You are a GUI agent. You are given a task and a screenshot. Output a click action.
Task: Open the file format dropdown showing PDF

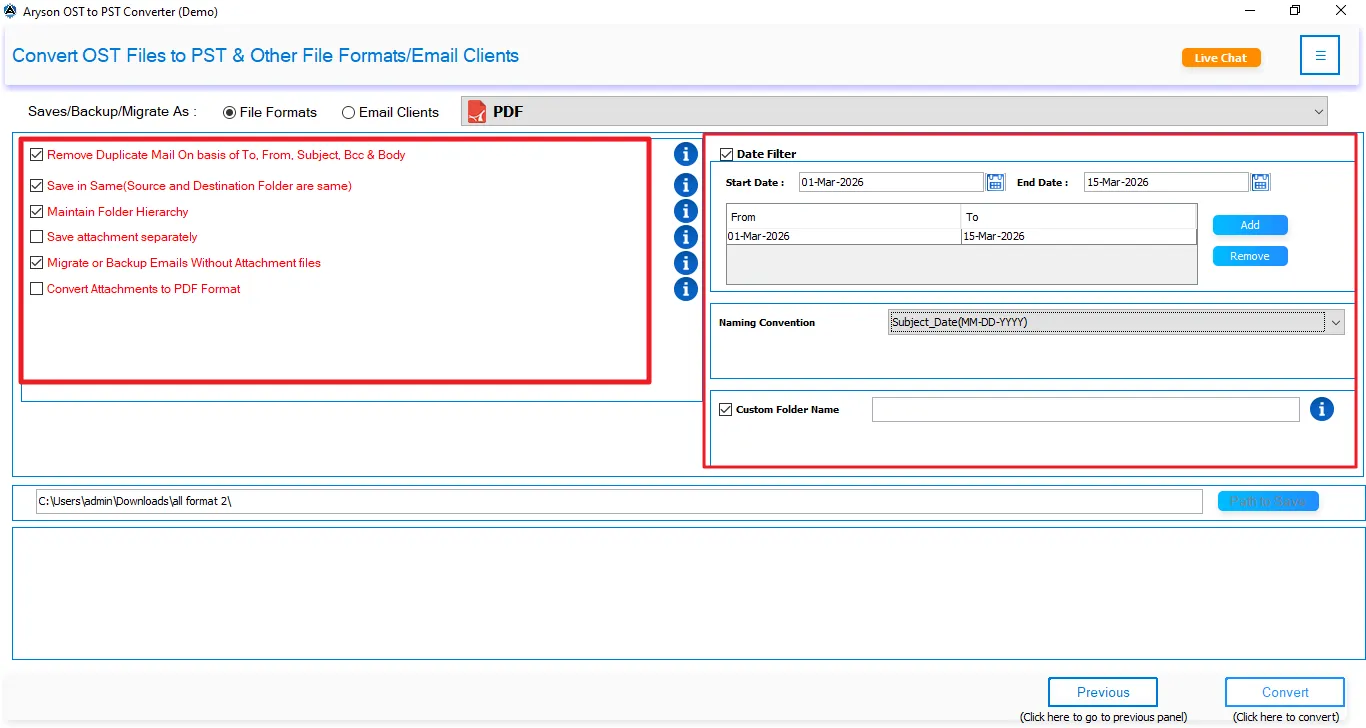point(1318,111)
